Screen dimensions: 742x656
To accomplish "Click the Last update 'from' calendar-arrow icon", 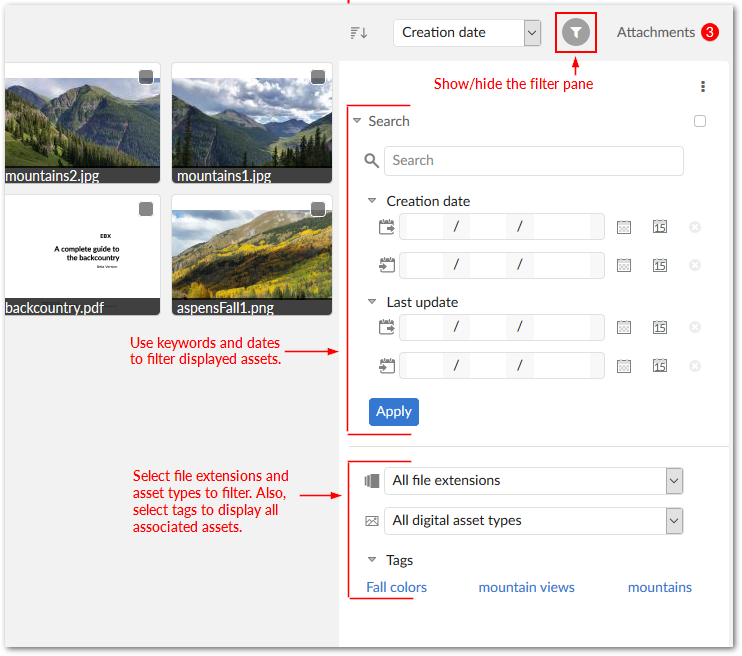I will point(387,327).
